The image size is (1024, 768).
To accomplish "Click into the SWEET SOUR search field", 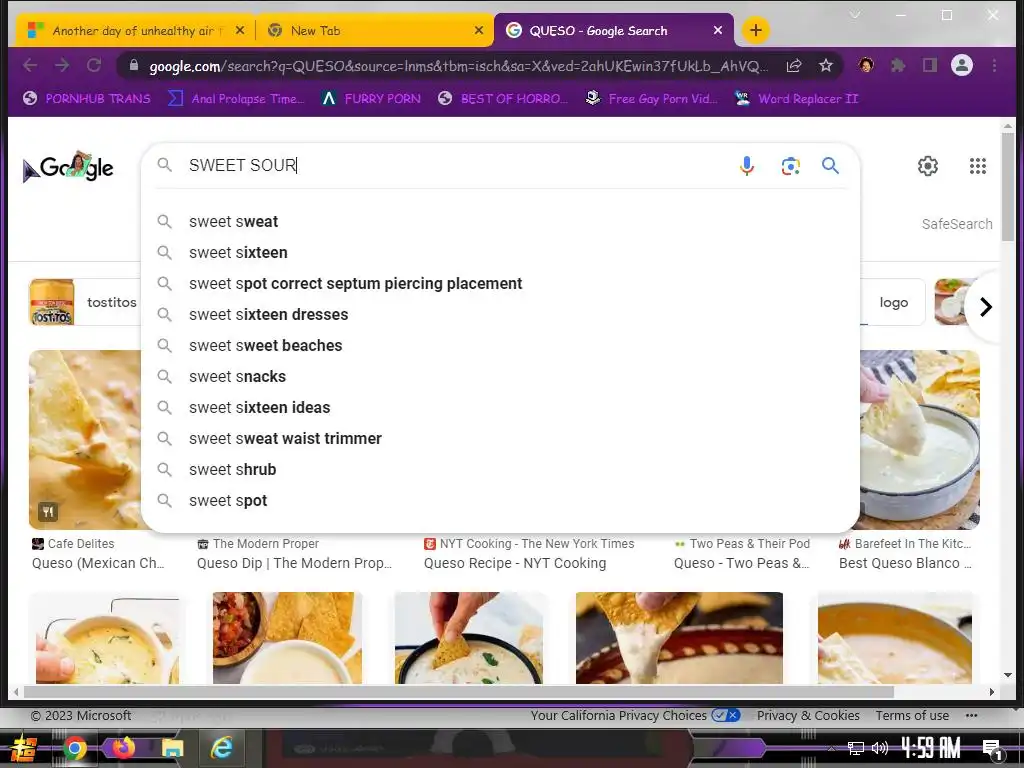I will (x=457, y=165).
